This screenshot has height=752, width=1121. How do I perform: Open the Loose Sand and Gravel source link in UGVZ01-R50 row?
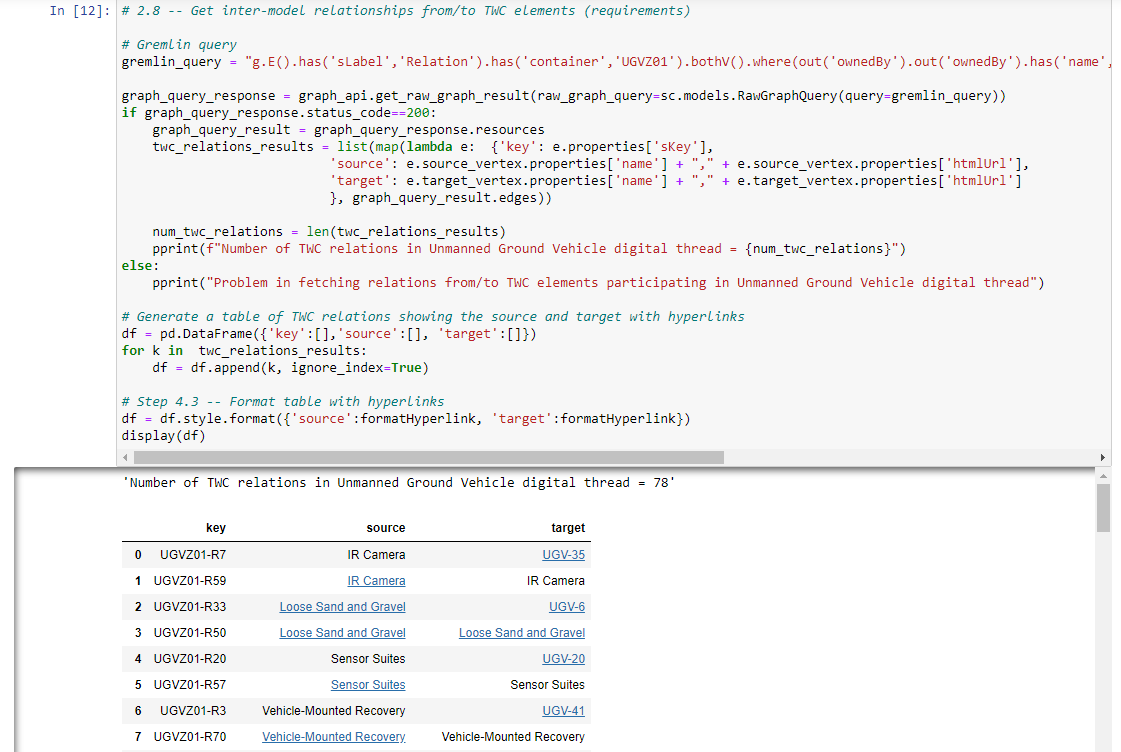pyautogui.click(x=342, y=633)
